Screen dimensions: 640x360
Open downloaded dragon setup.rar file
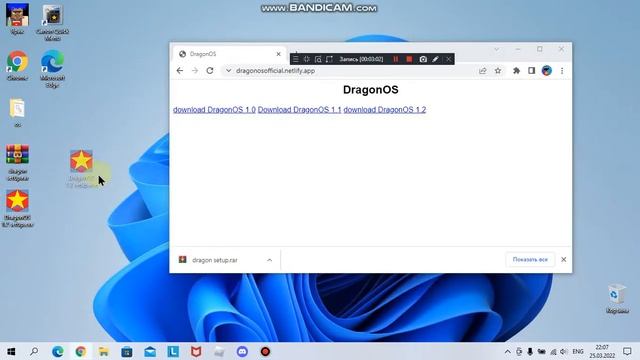215,260
